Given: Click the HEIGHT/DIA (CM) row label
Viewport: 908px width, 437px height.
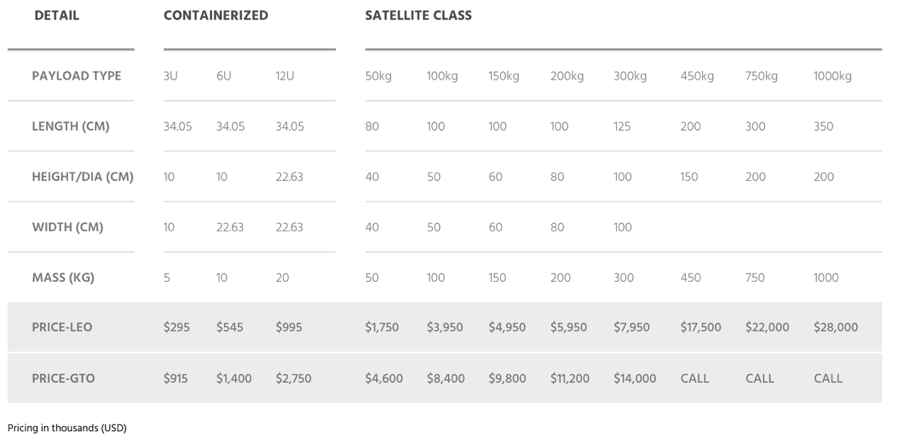Looking at the screenshot, I should [x=83, y=177].
